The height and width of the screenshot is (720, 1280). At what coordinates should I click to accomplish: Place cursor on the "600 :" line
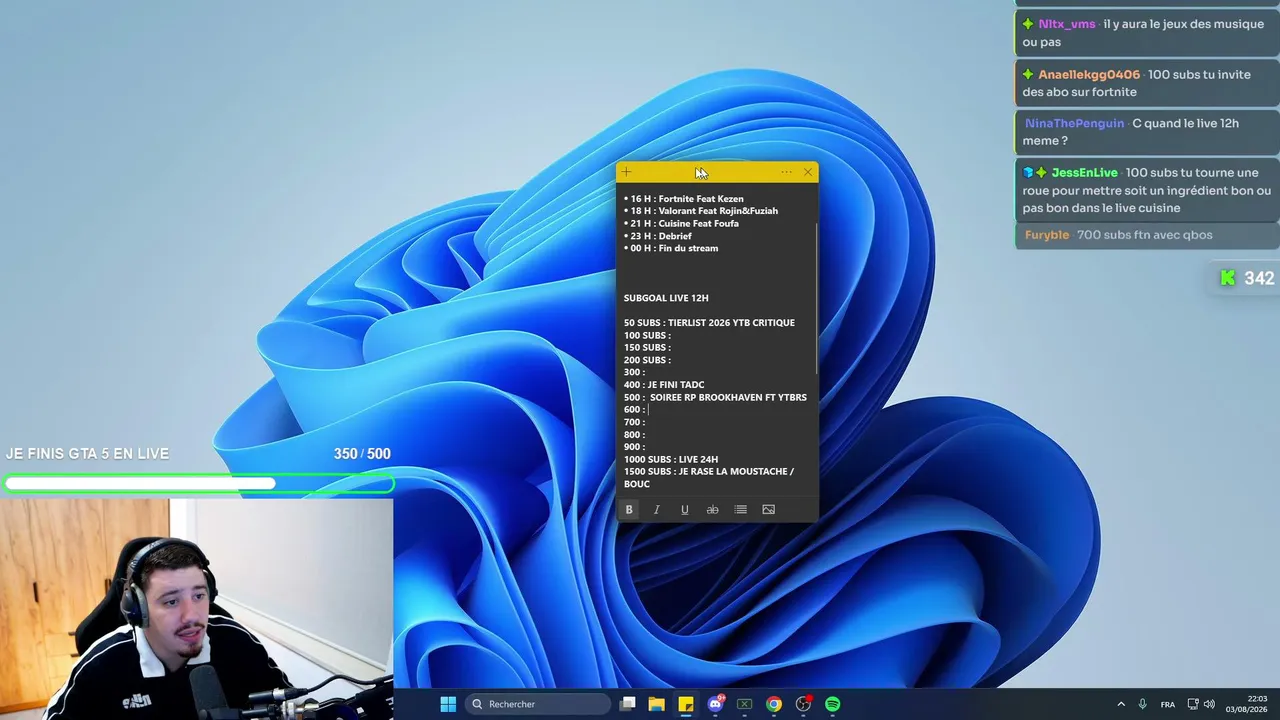[635, 410]
